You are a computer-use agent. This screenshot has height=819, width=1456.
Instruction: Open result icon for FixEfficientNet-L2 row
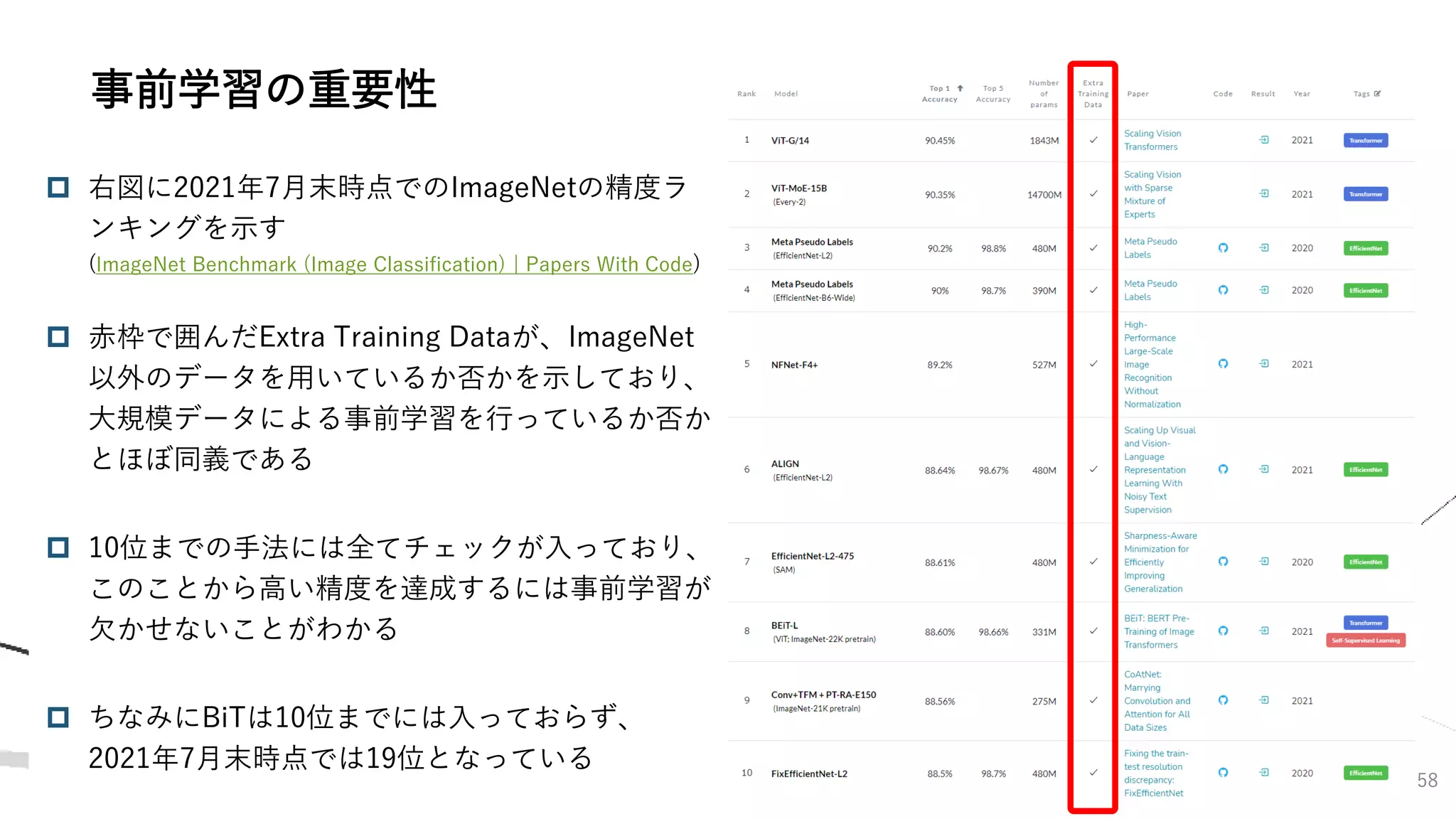tap(1264, 773)
